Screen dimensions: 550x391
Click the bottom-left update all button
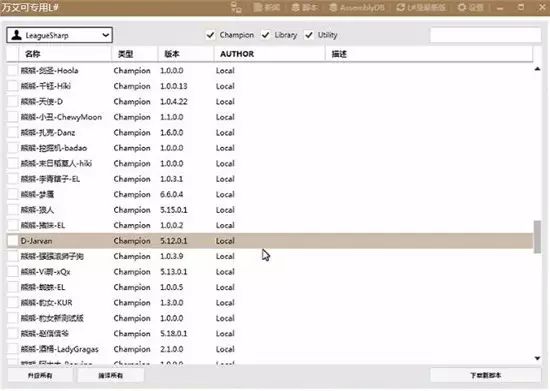pyautogui.click(x=40, y=375)
